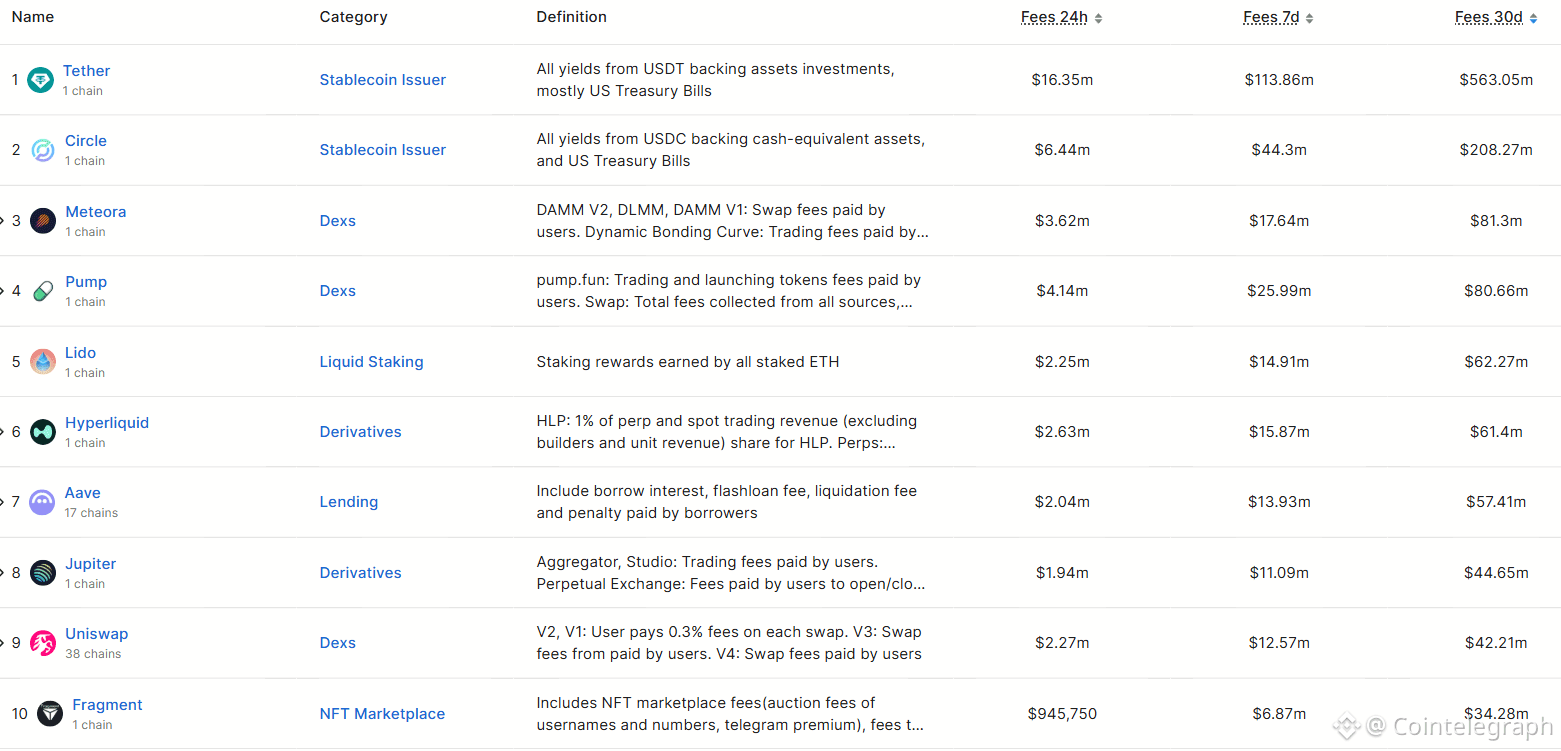The image size is (1561, 751).
Task: Click the Pump pill logo icon
Action: point(43,291)
